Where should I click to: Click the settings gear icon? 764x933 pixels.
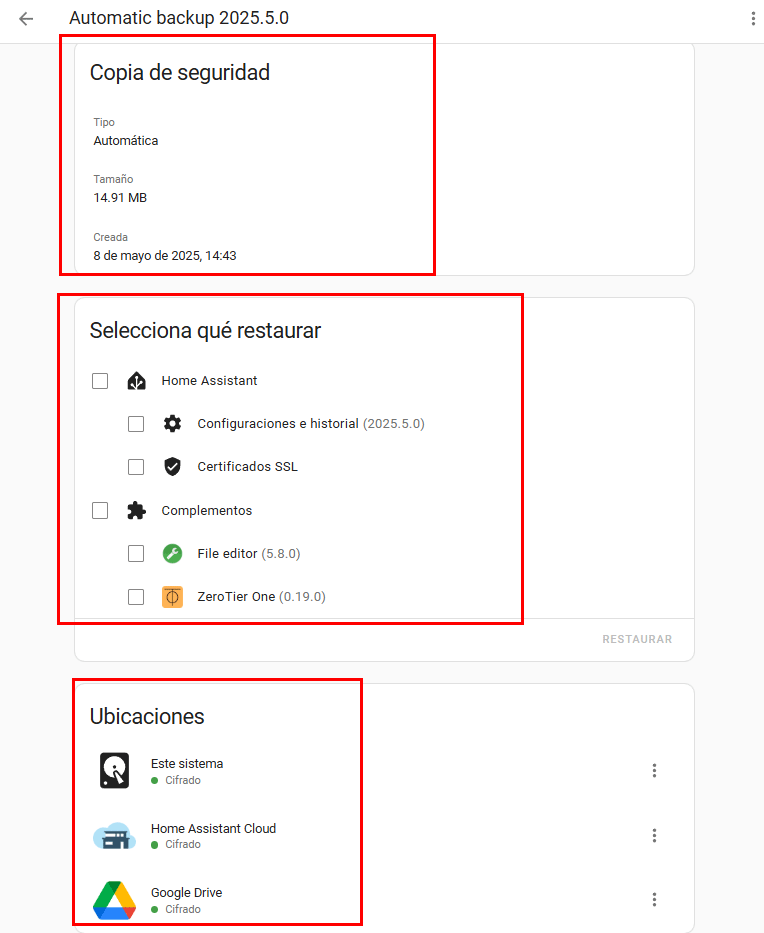[173, 424]
